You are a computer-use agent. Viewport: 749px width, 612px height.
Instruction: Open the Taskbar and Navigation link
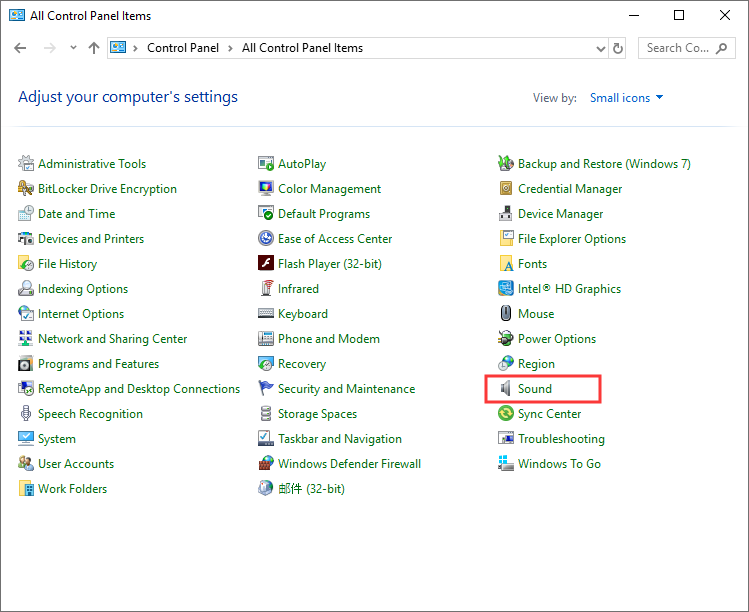pos(340,439)
